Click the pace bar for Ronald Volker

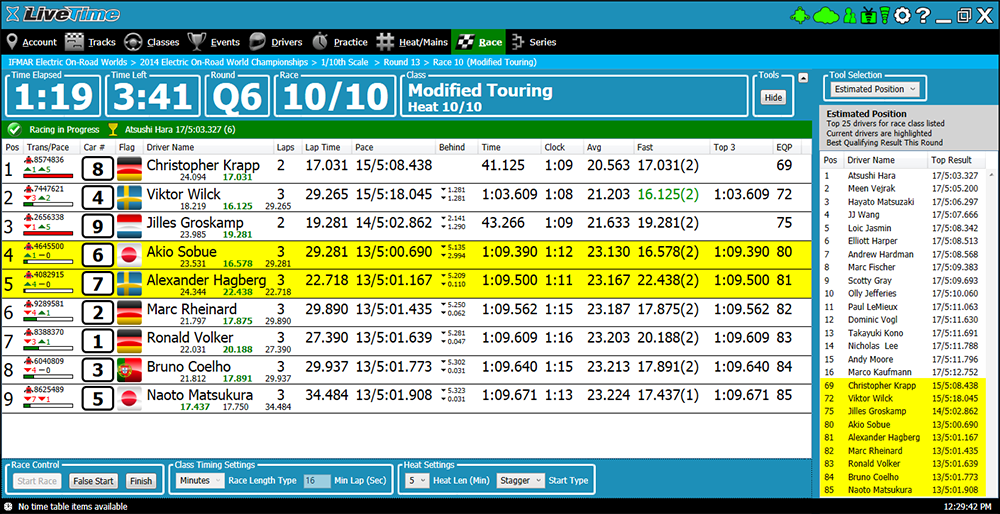(x=48, y=348)
